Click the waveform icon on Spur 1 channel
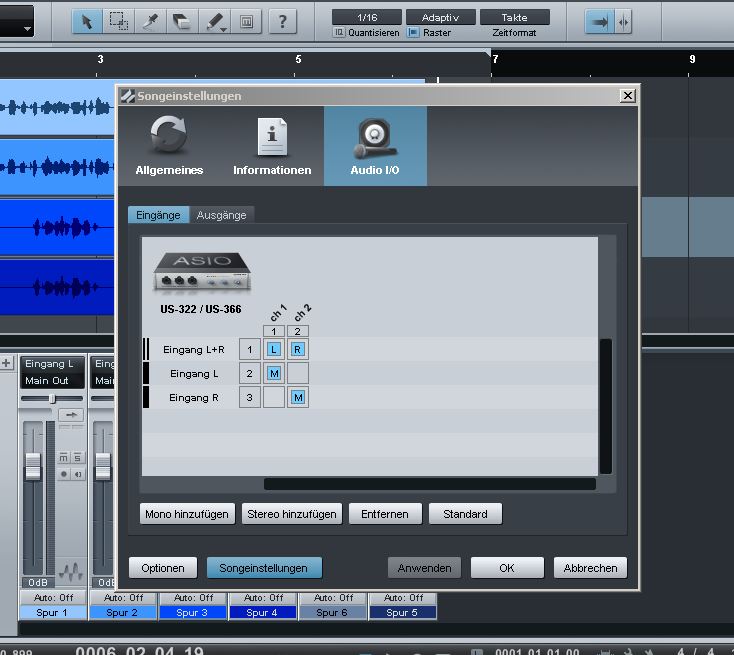The image size is (734, 655). pyautogui.click(x=71, y=571)
